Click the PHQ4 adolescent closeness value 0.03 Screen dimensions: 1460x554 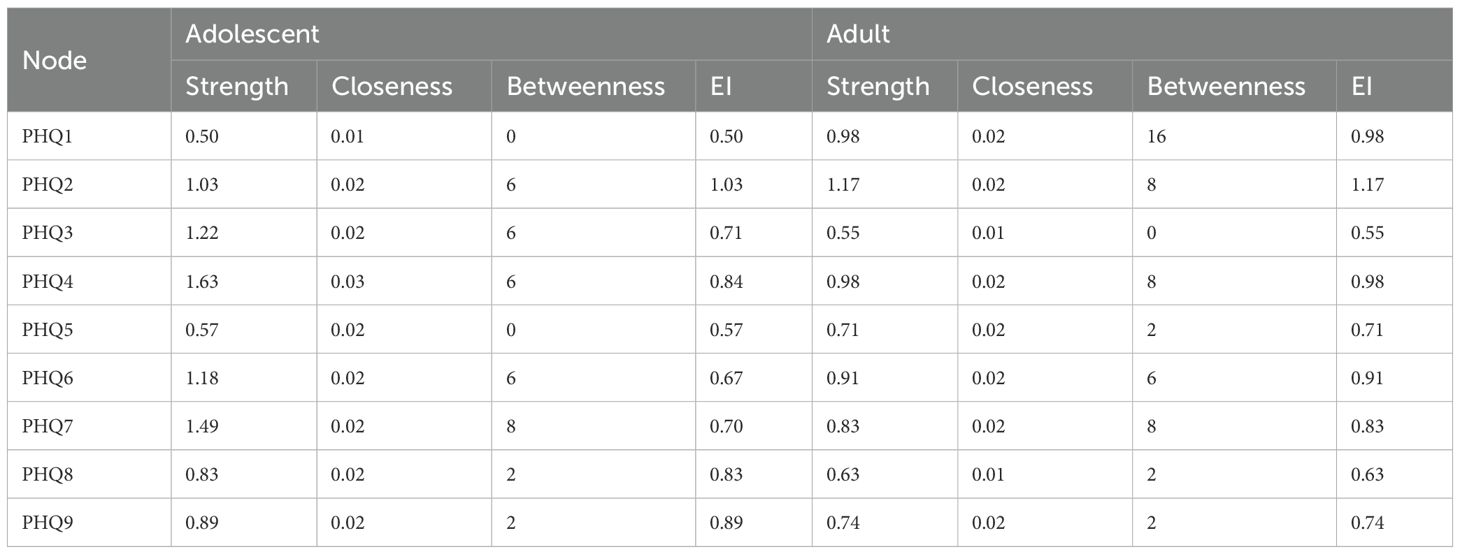coord(348,282)
